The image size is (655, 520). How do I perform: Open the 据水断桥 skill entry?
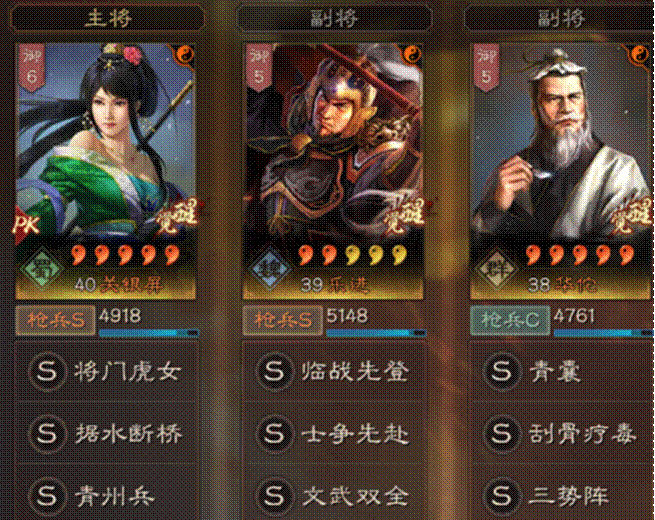click(x=107, y=434)
